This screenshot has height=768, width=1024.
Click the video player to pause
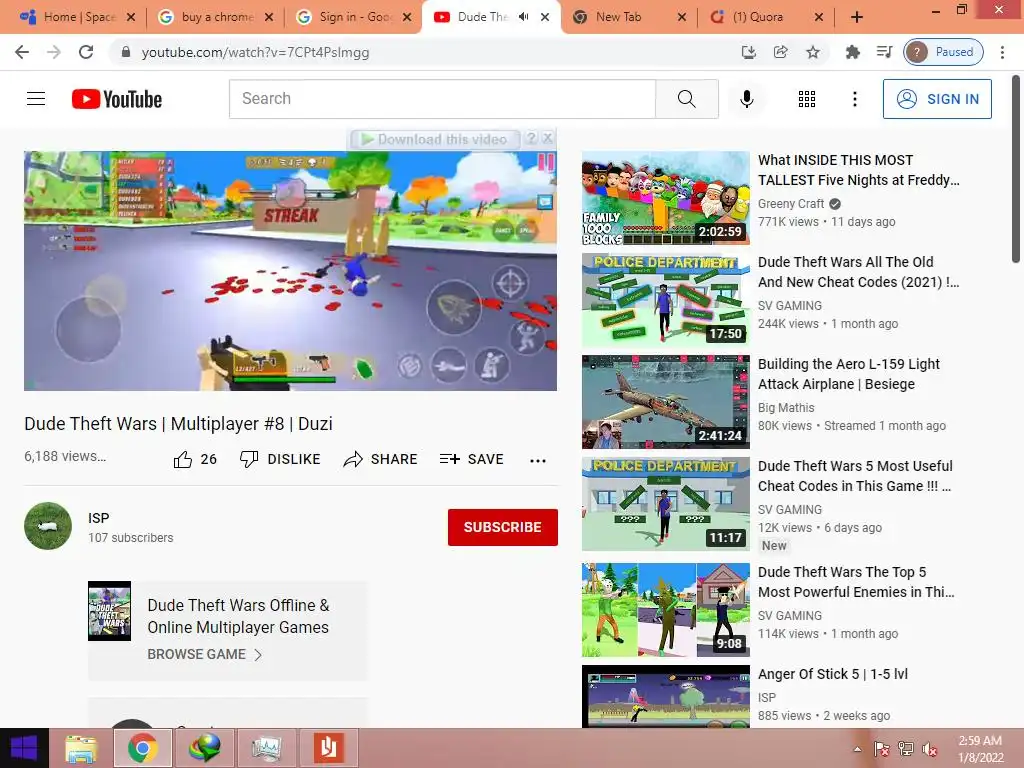(x=290, y=271)
